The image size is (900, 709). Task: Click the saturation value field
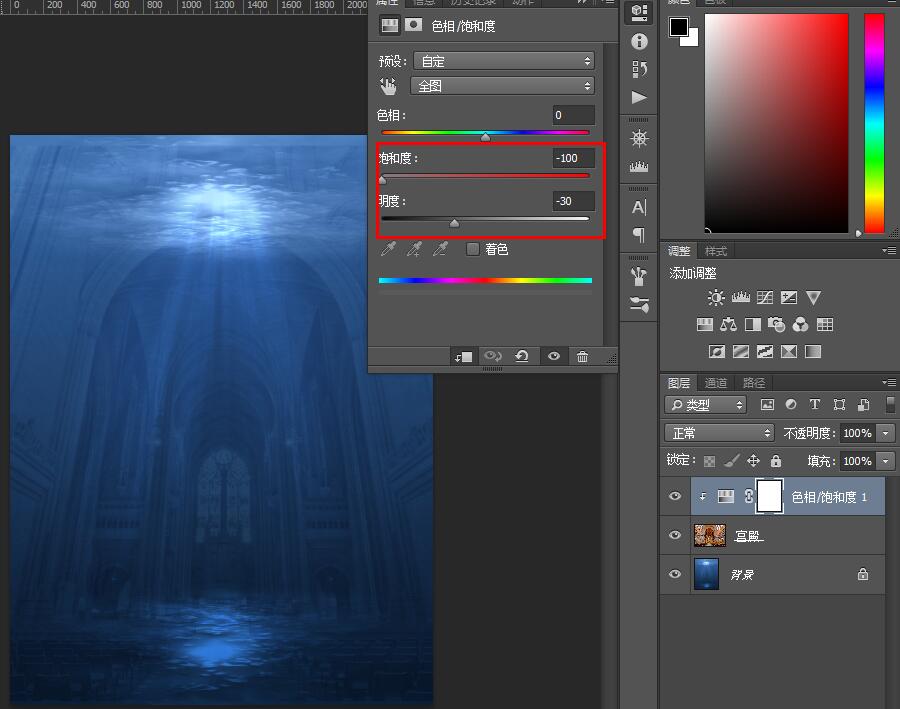coord(573,158)
